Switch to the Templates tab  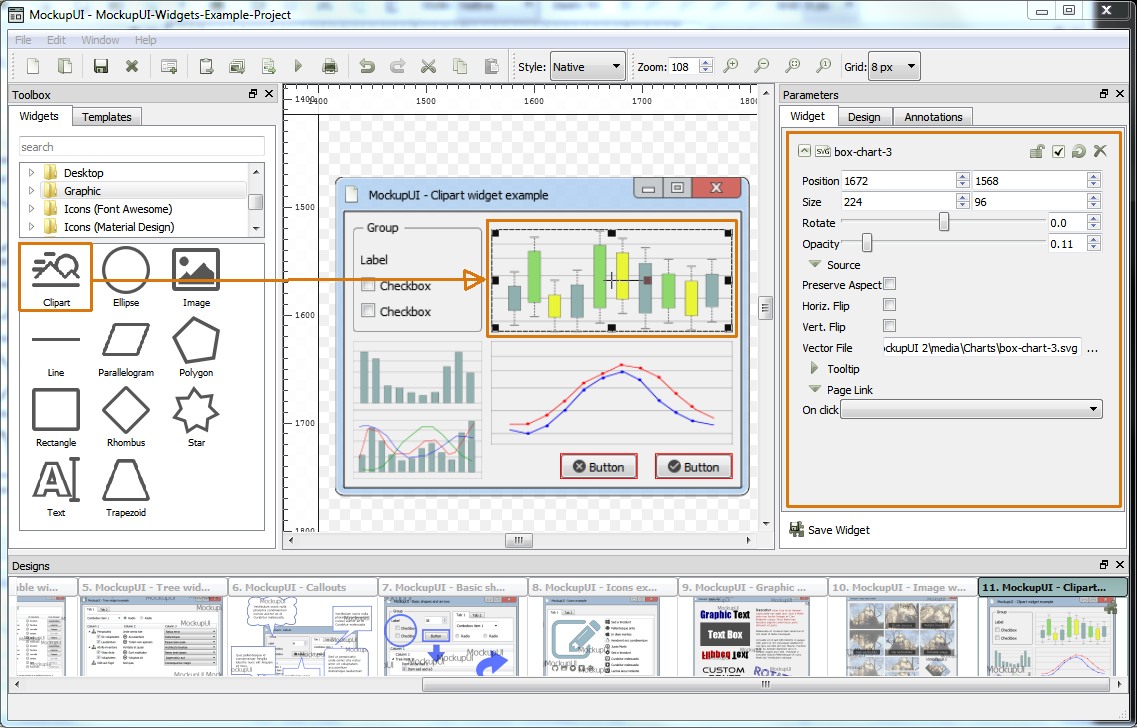(x=107, y=117)
